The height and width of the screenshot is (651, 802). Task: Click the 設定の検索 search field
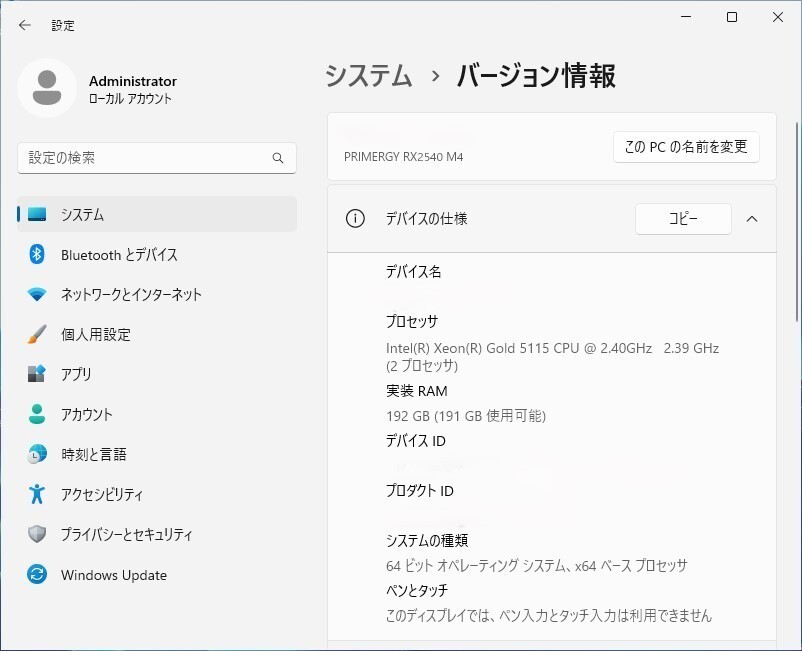145,158
